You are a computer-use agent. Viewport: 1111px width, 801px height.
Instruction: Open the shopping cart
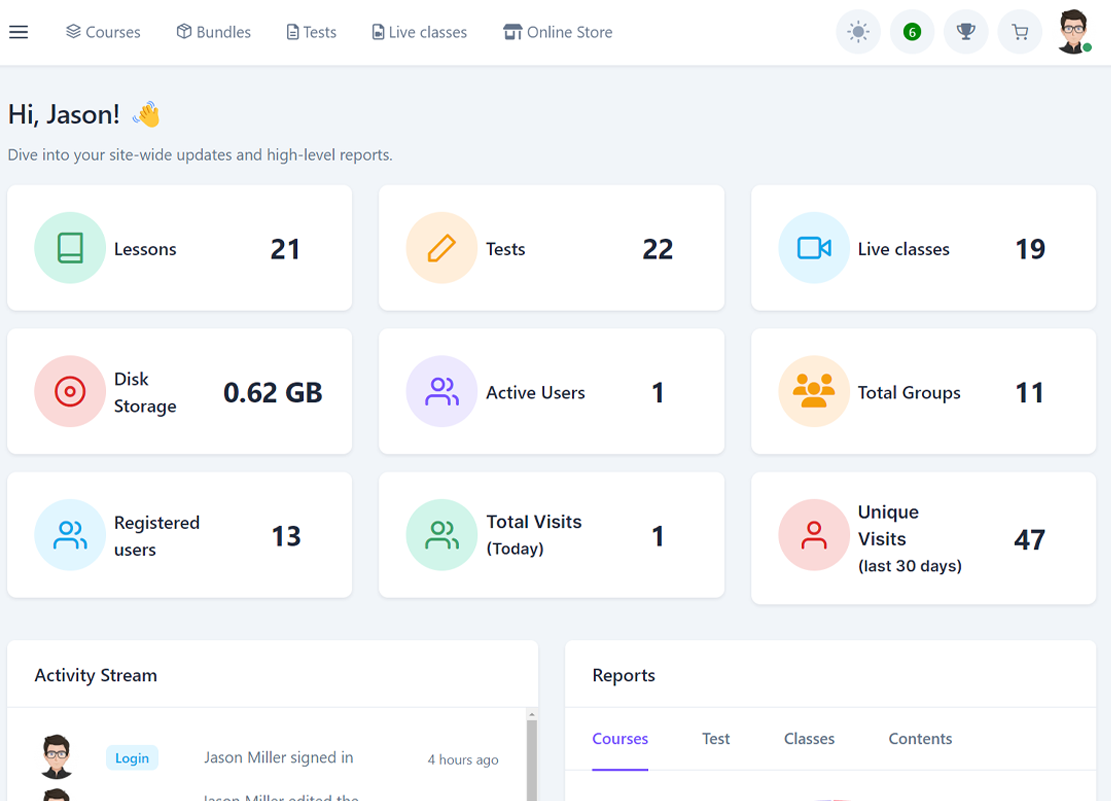point(1019,32)
